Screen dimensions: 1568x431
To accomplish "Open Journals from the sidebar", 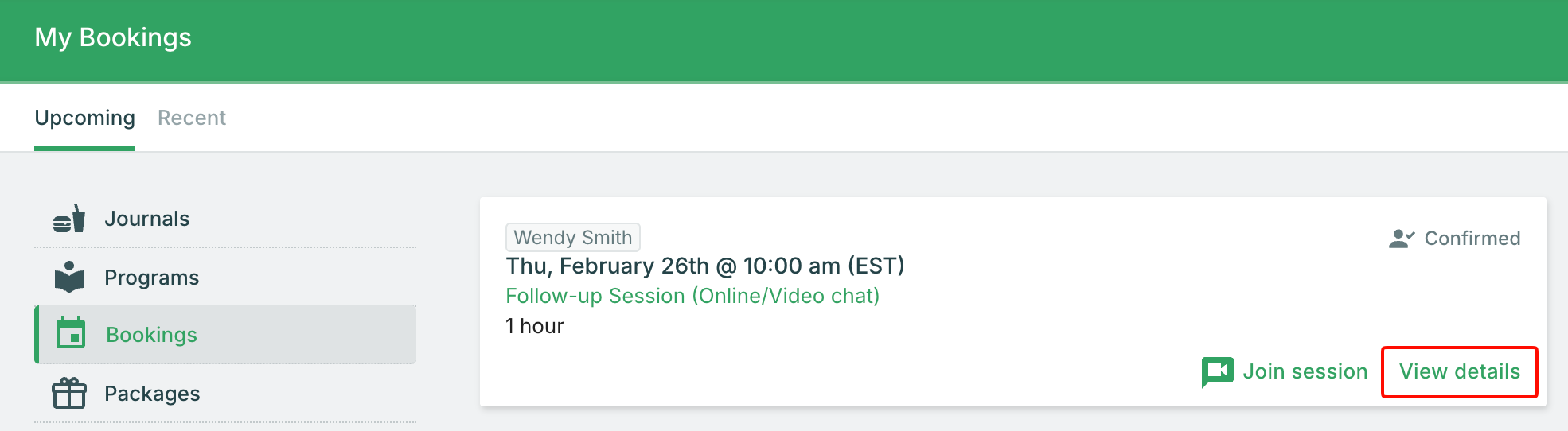I will 147,219.
